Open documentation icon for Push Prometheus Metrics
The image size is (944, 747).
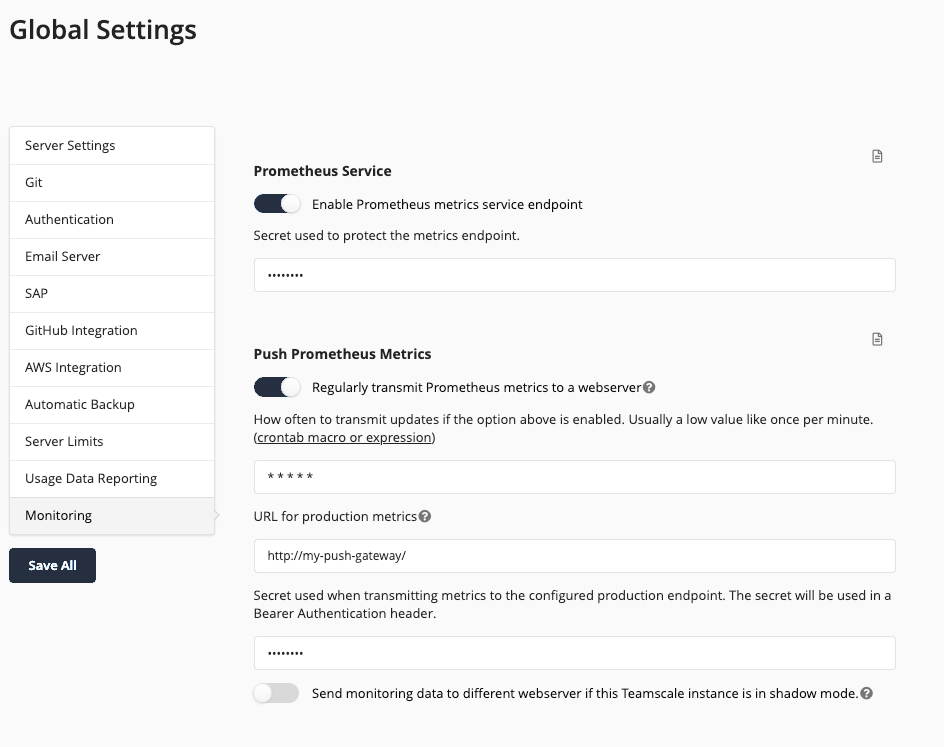[x=877, y=339]
